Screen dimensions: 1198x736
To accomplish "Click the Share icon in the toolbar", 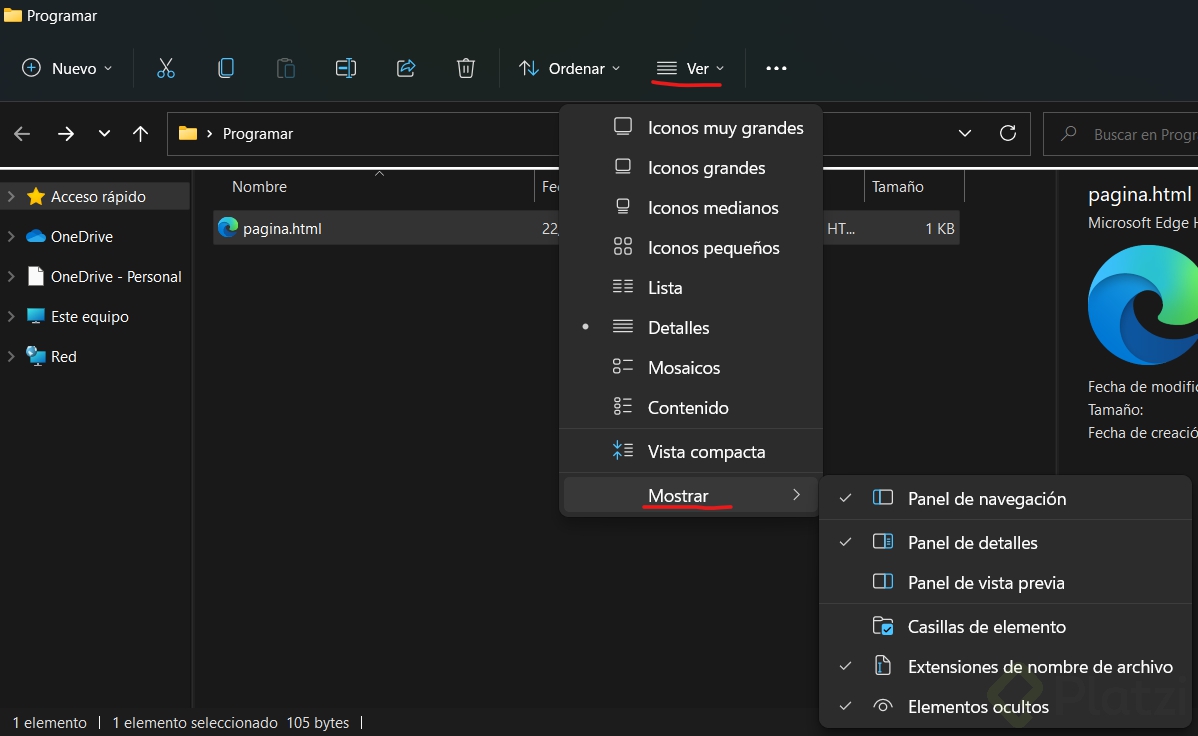I will [x=405, y=68].
